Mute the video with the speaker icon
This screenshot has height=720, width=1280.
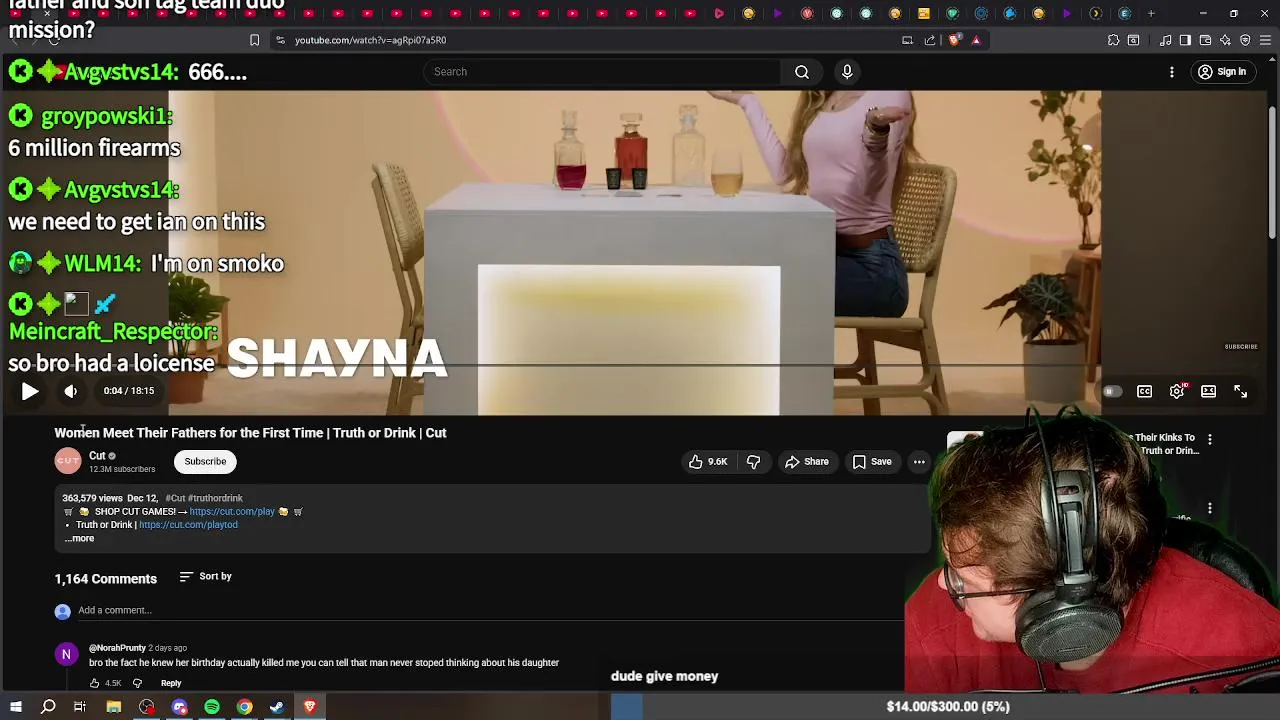click(x=70, y=392)
